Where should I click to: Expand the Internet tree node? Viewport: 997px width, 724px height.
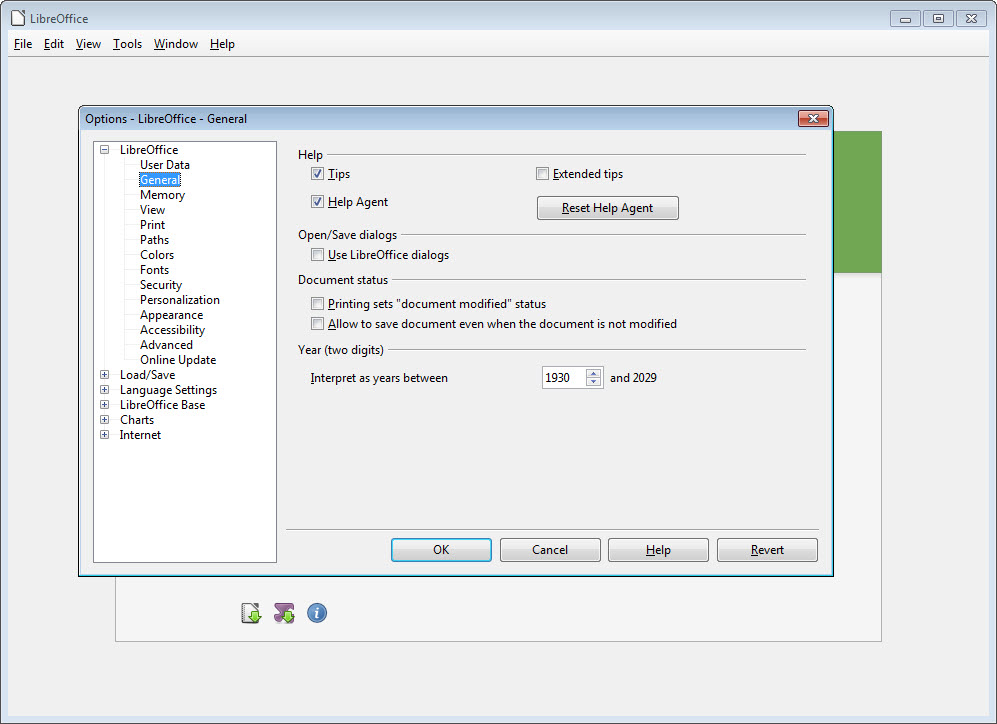(104, 435)
